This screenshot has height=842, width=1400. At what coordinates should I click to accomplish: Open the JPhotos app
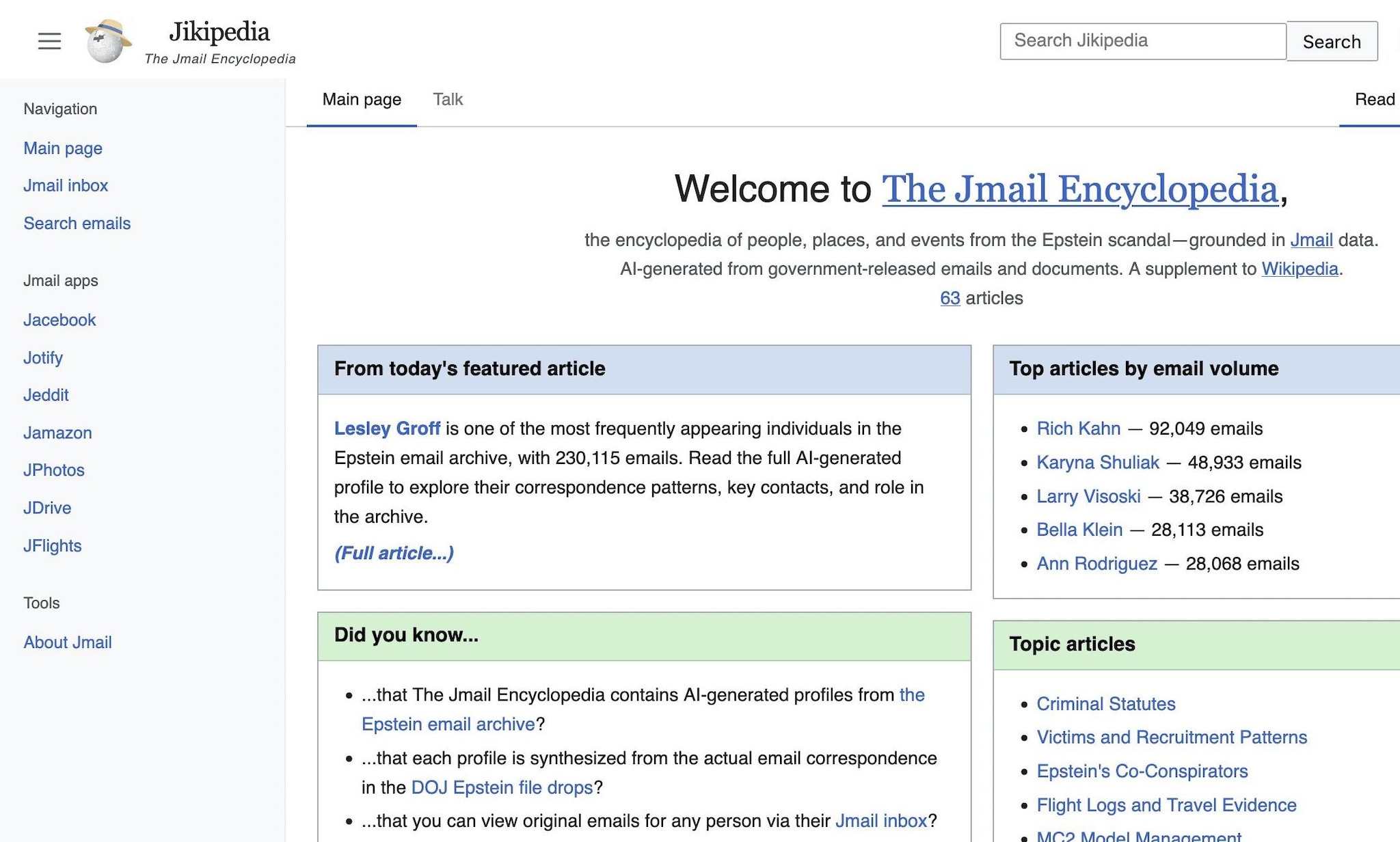point(54,470)
